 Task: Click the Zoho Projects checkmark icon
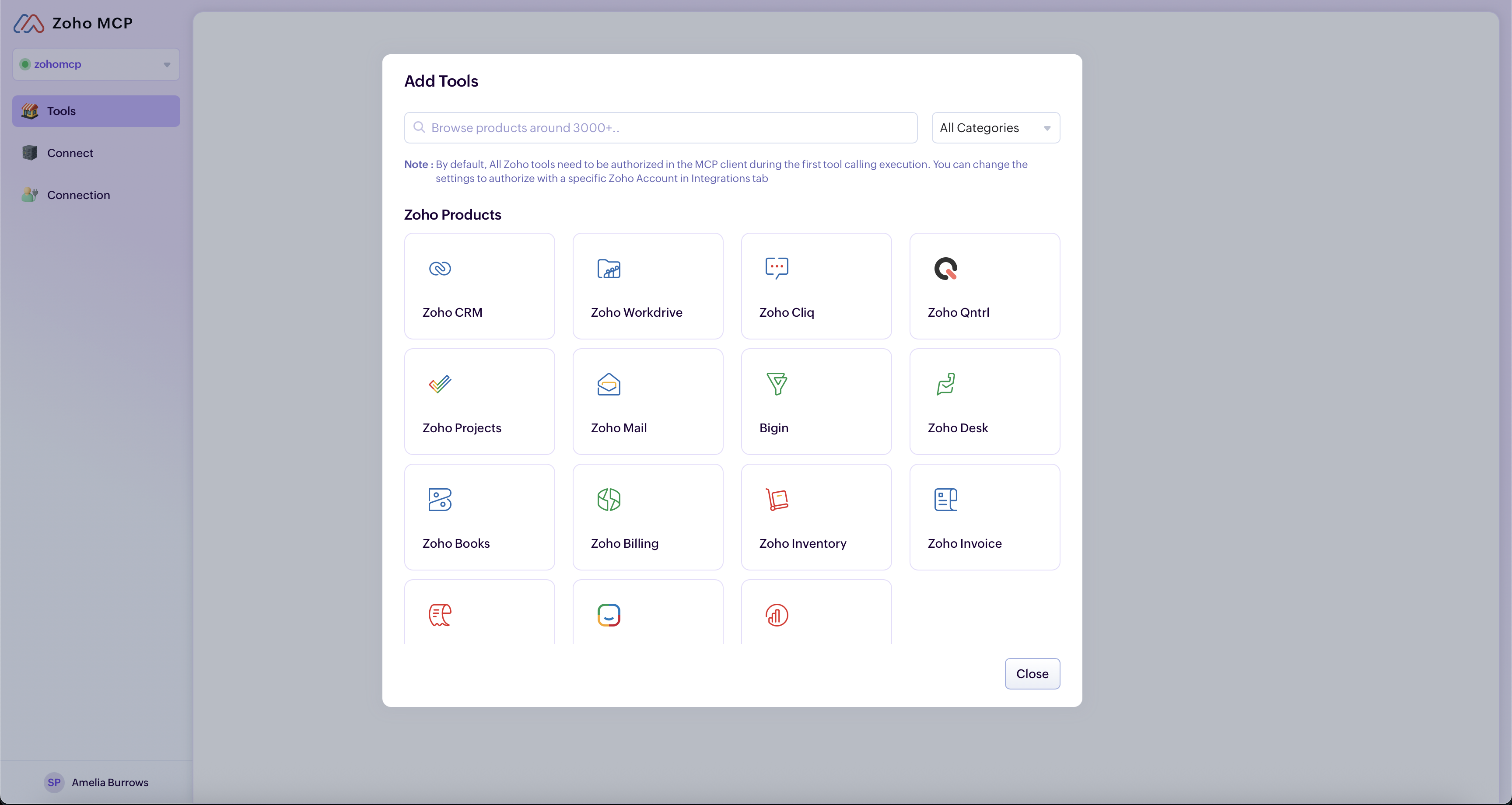[440, 384]
